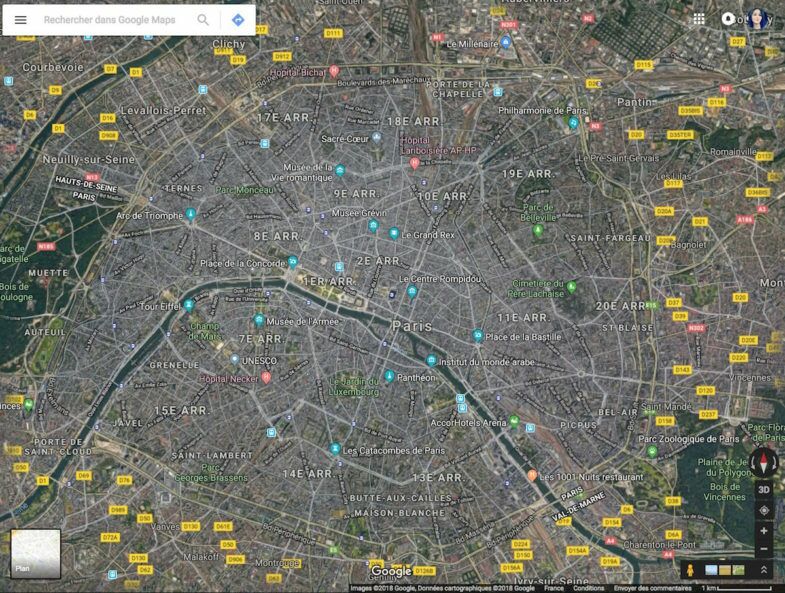Select the AccorHotels Arena marker
Viewport: 785px width, 593px height.
(514, 421)
